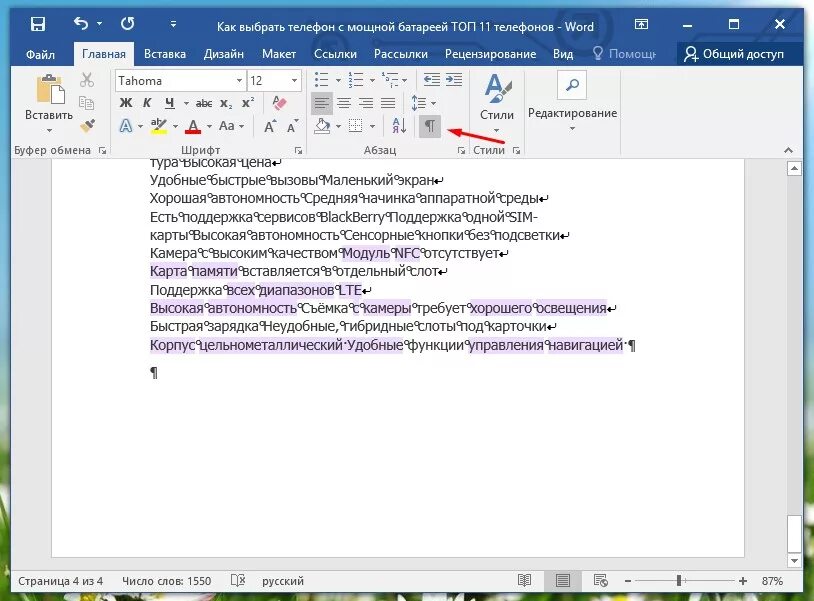Open the ribbon display options
814x601 pixels.
[641, 24]
